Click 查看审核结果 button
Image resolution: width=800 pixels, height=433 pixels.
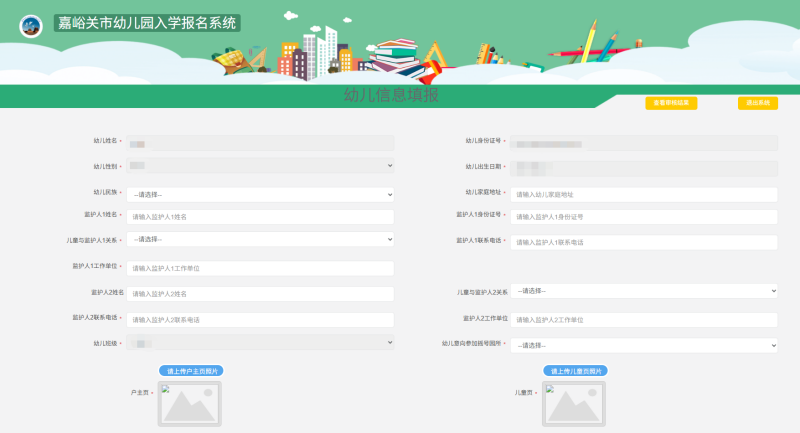(x=670, y=103)
